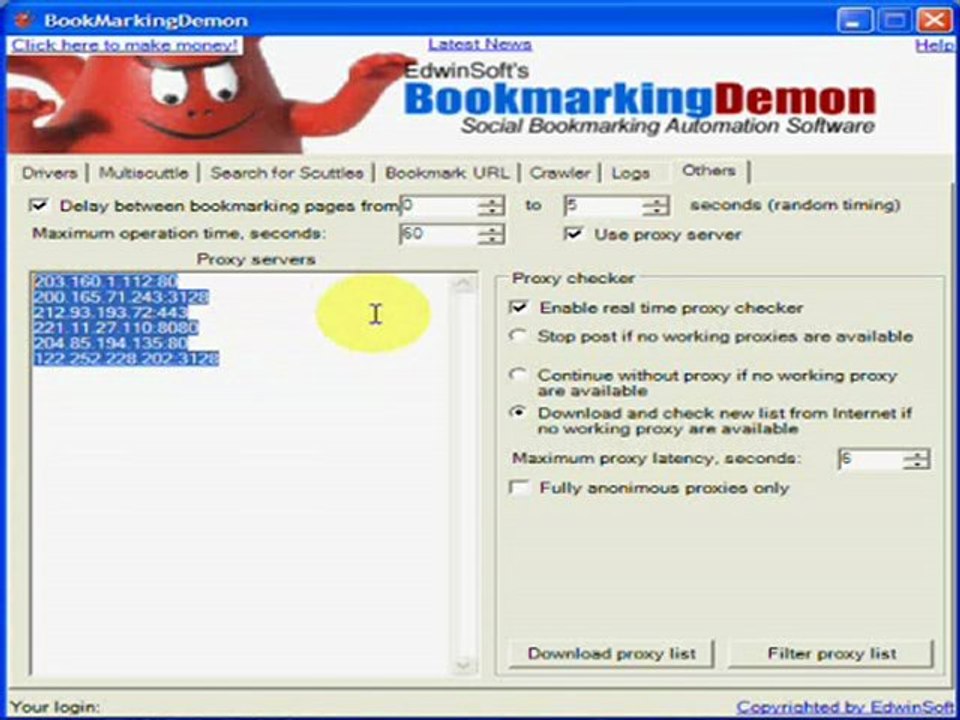Click proxy entry 212.93.193.72:443

pos(110,313)
